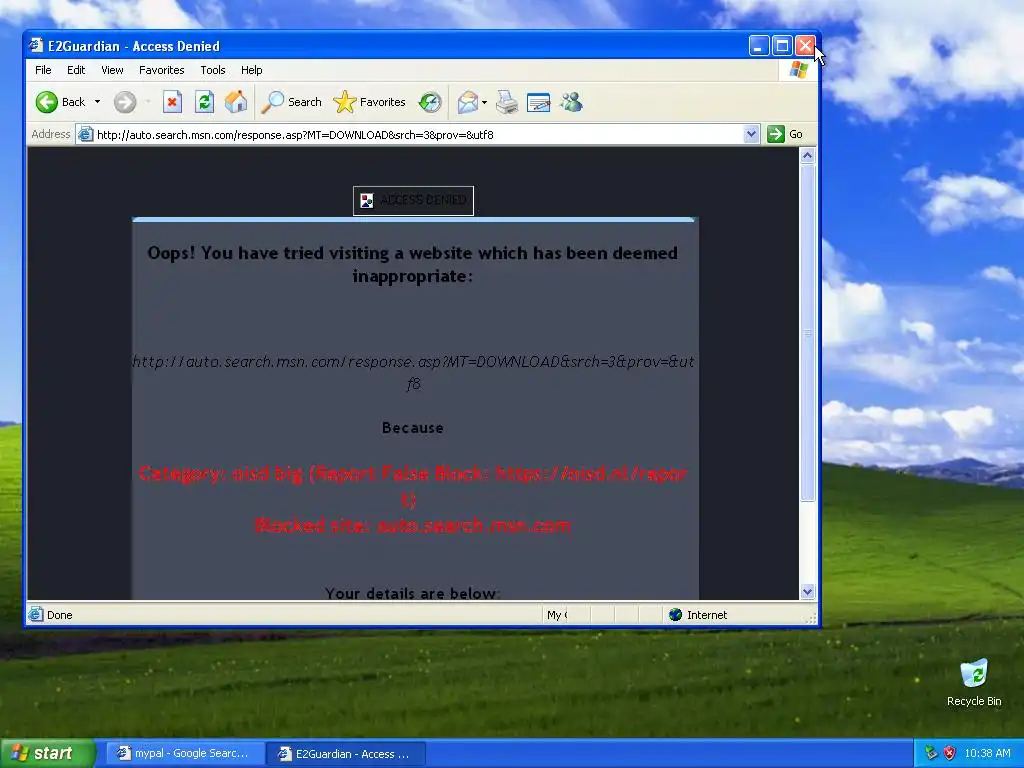Open the Help menu
Image resolution: width=1024 pixels, height=768 pixels.
pos(251,70)
